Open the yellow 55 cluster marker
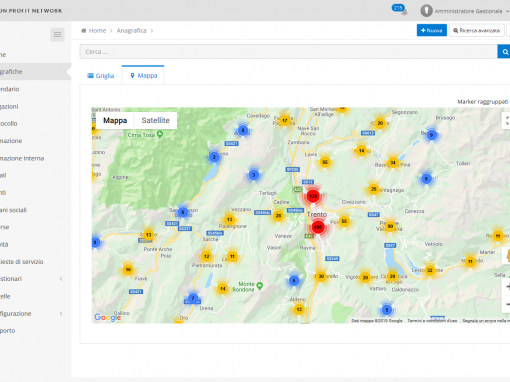 coord(344,221)
